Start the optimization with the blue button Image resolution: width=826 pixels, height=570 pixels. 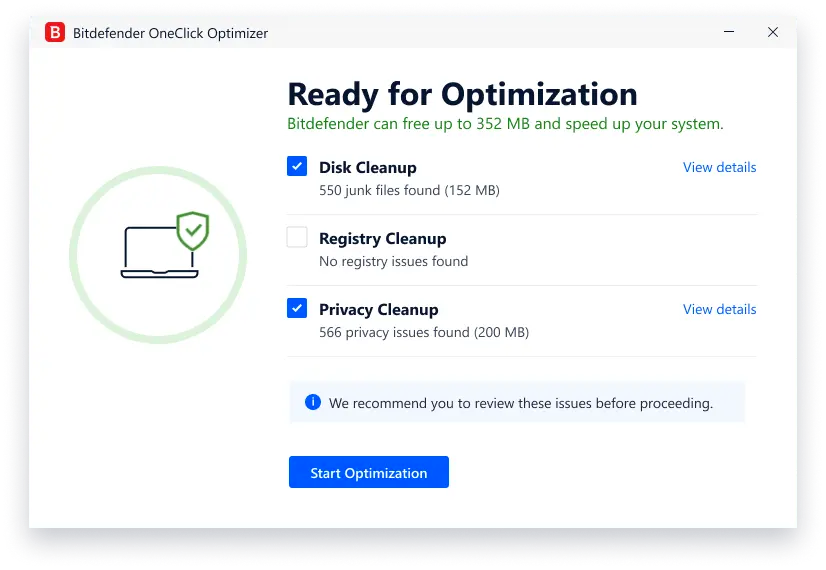pyautogui.click(x=369, y=472)
